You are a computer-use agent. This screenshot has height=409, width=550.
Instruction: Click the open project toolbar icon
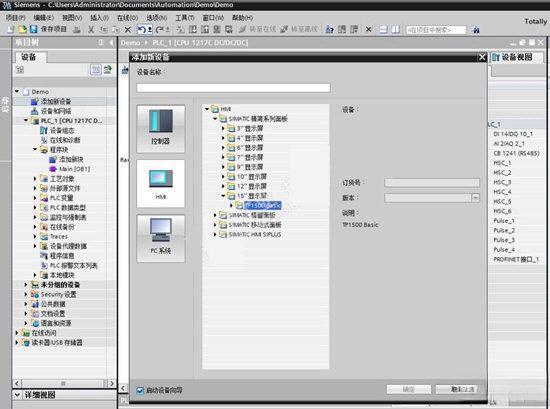click(x=22, y=29)
